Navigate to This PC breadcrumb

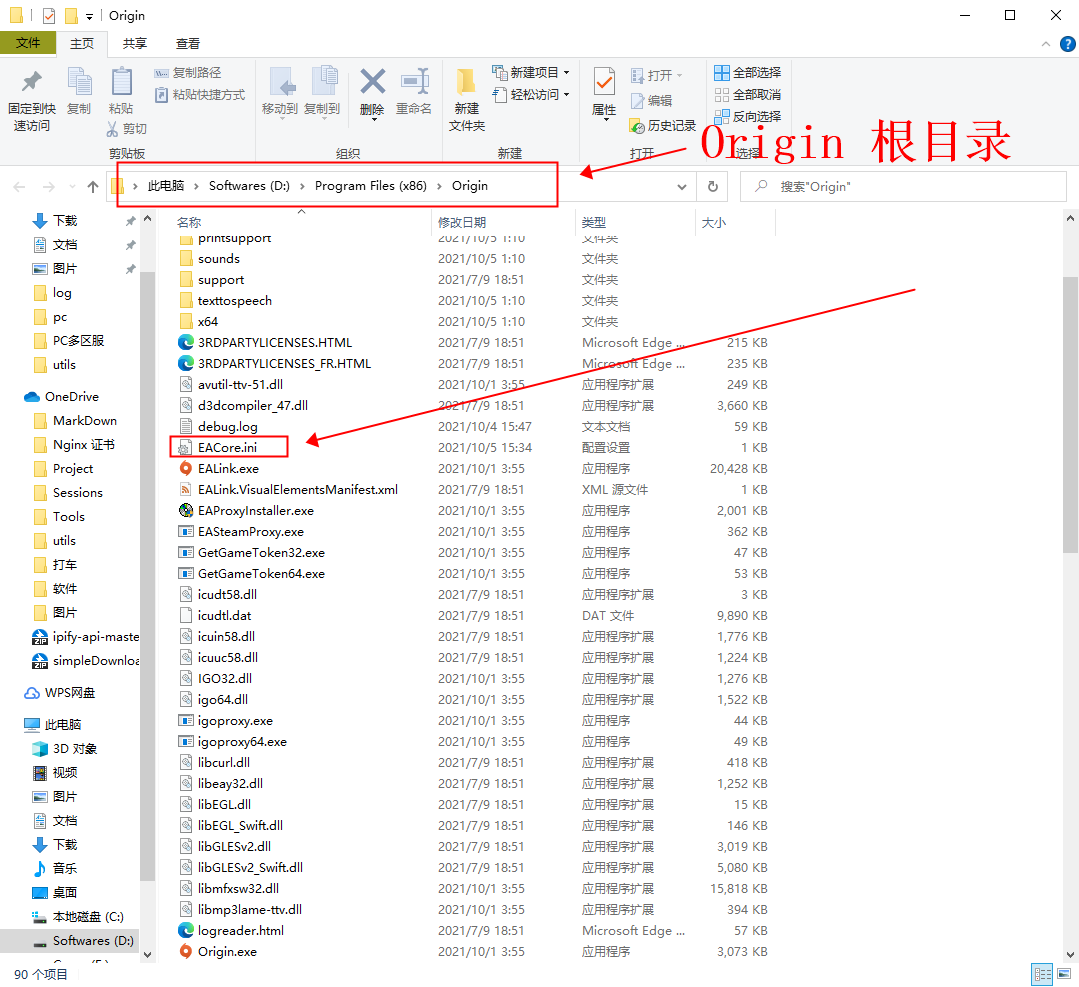click(166, 186)
